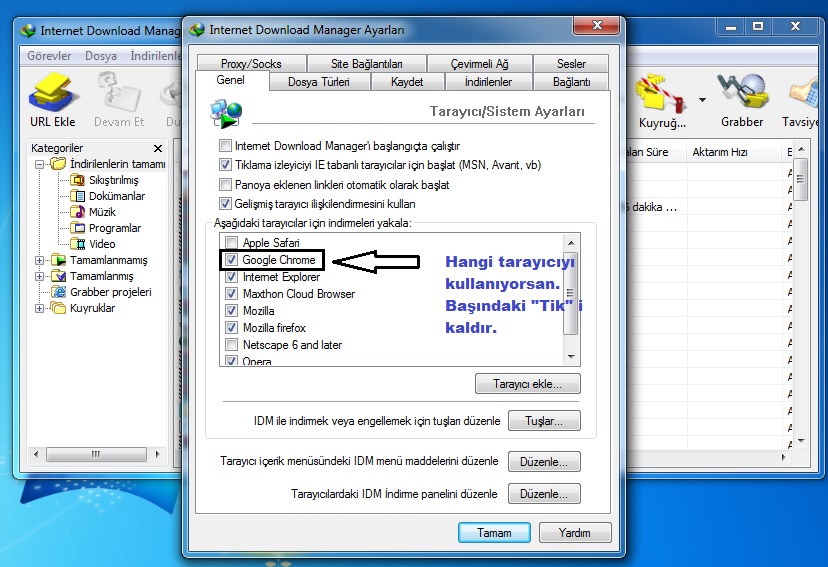This screenshot has width=828, height=567.
Task: Collapse the İndirilenlerin tamamı tree node
Action: [40, 164]
